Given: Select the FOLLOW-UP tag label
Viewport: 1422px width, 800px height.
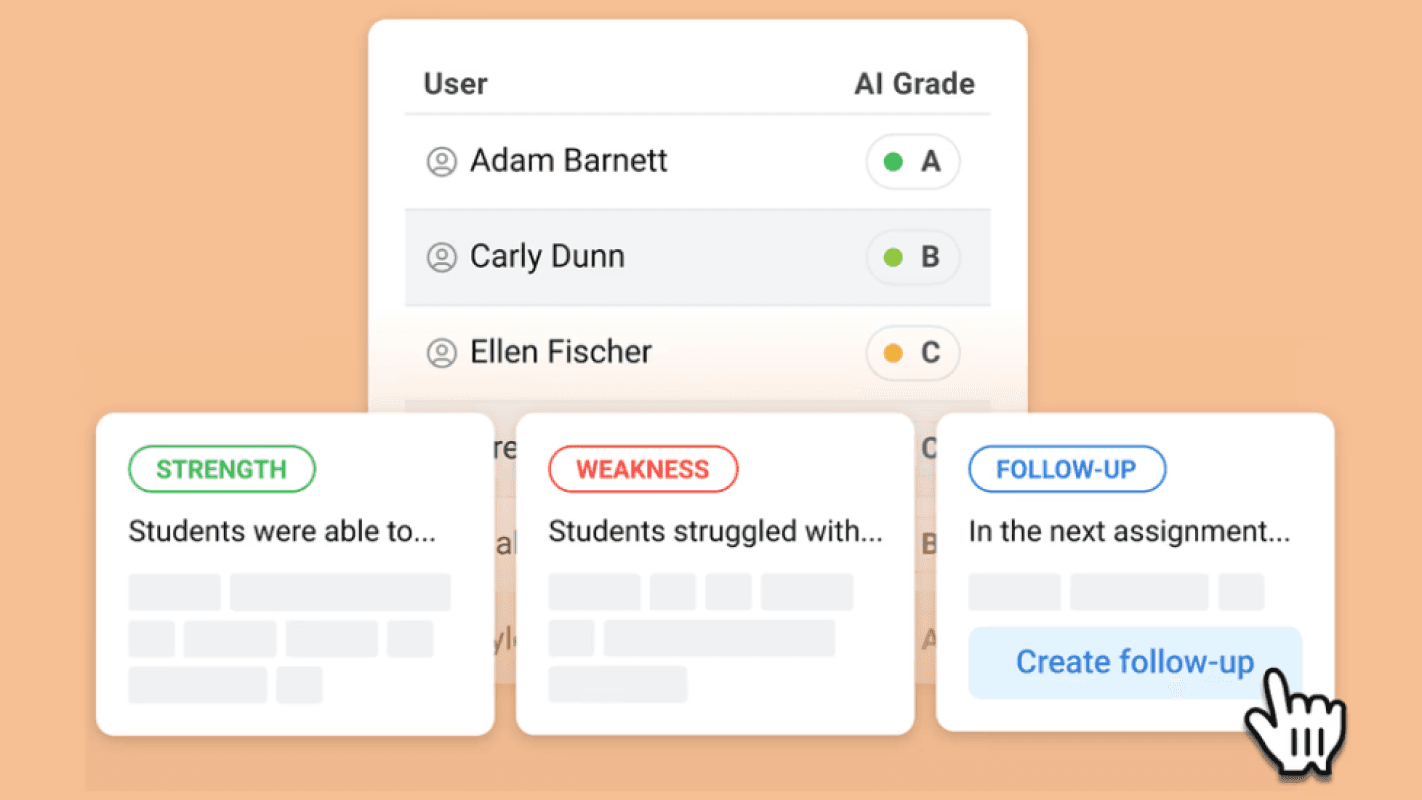Looking at the screenshot, I should click(x=1067, y=469).
